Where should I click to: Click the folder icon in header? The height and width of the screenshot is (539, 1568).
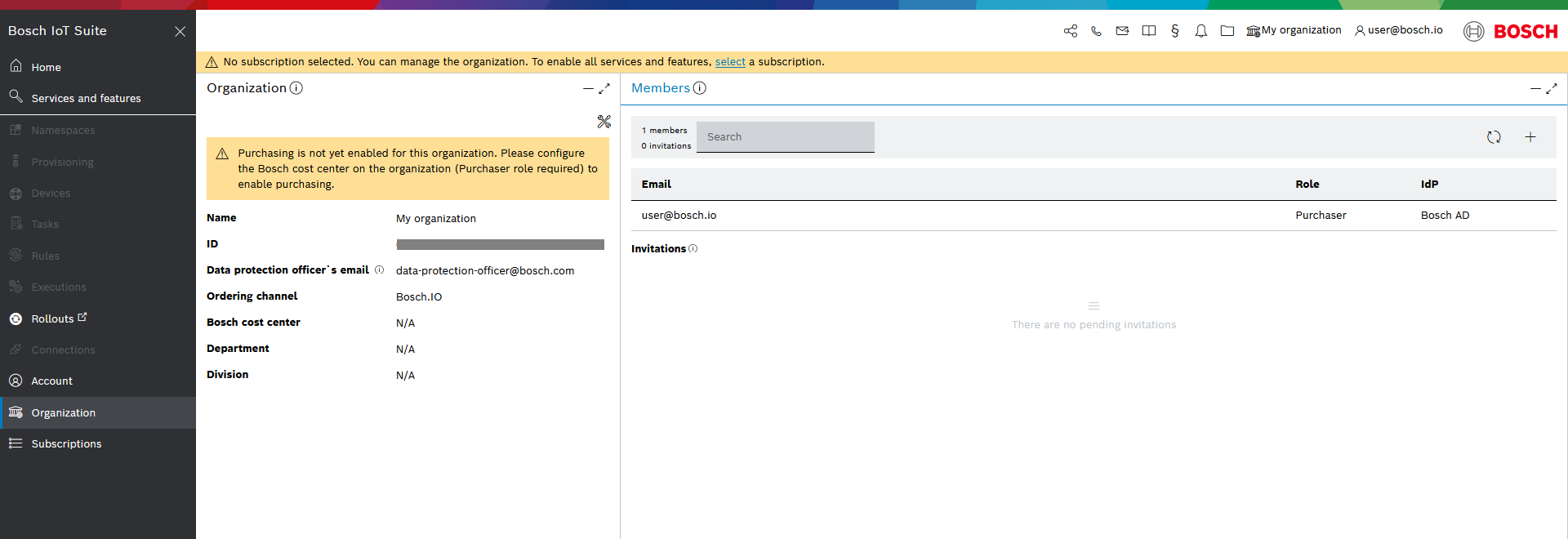click(1227, 31)
